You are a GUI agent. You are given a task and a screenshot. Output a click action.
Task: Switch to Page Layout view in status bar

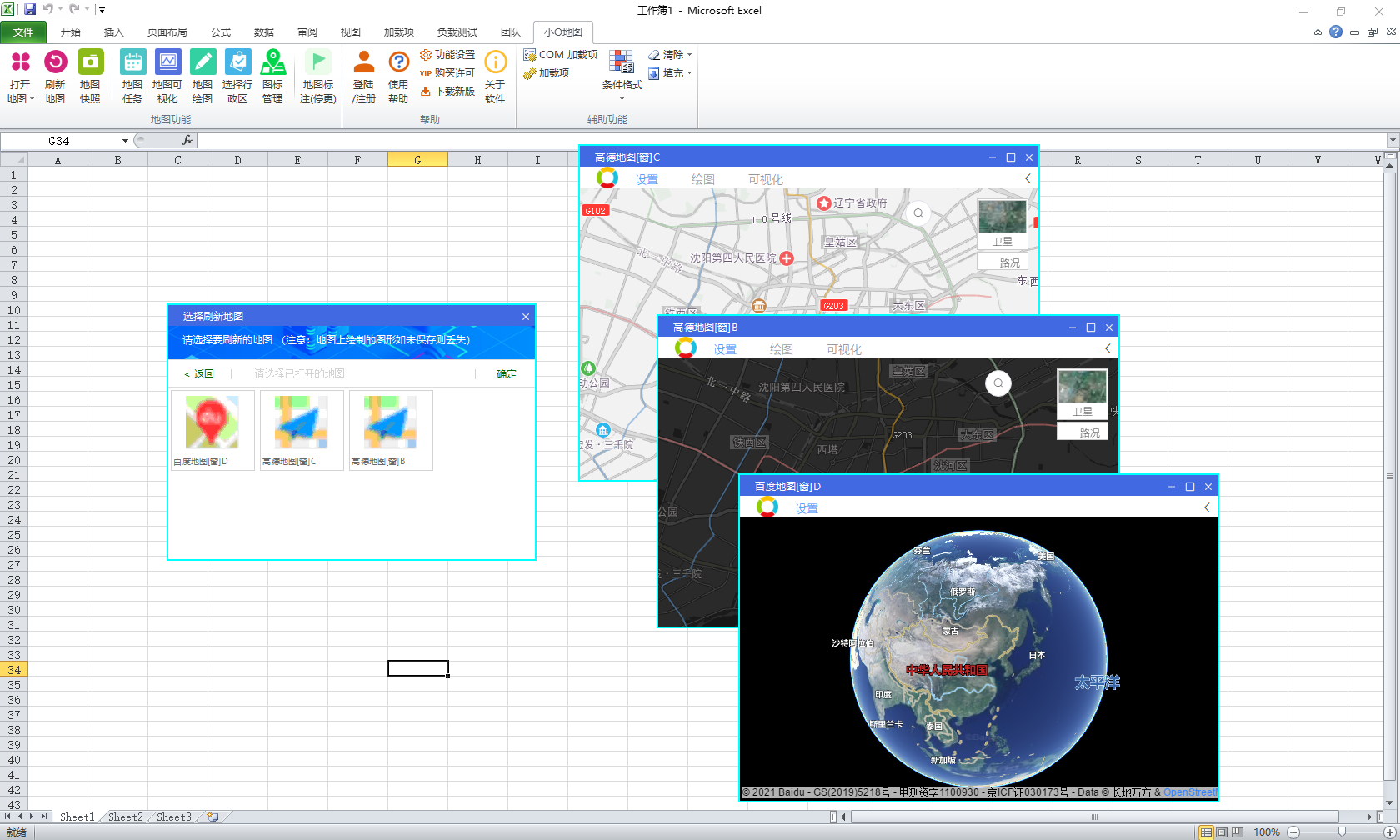[x=1222, y=832]
